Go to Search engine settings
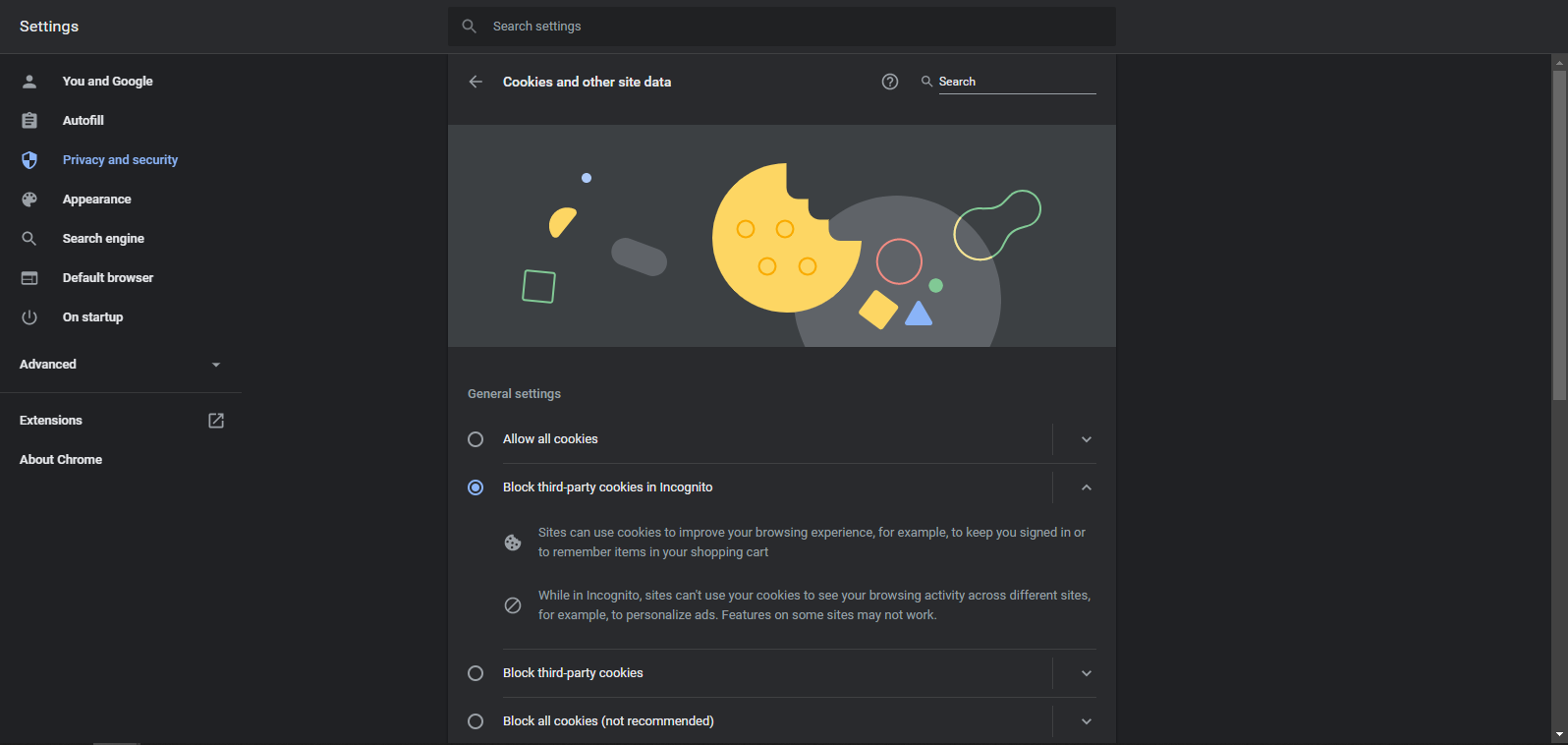Screen dimensions: 1568x745 [x=103, y=239]
